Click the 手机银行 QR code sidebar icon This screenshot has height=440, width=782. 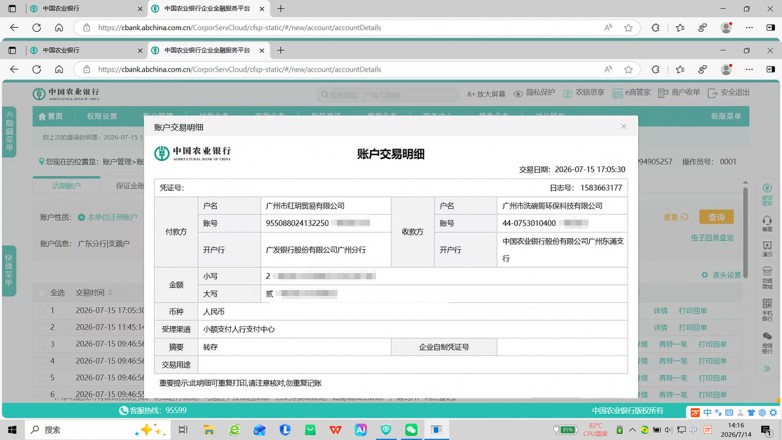tap(767, 304)
